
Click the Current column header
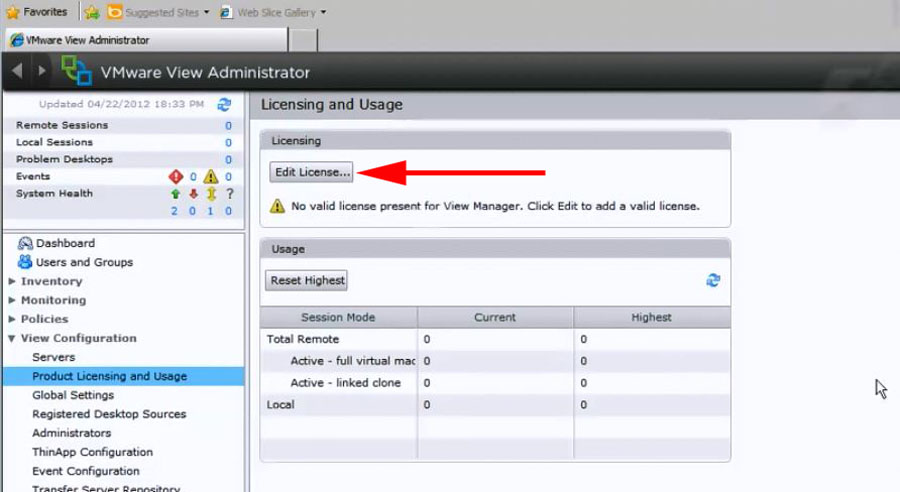495,317
